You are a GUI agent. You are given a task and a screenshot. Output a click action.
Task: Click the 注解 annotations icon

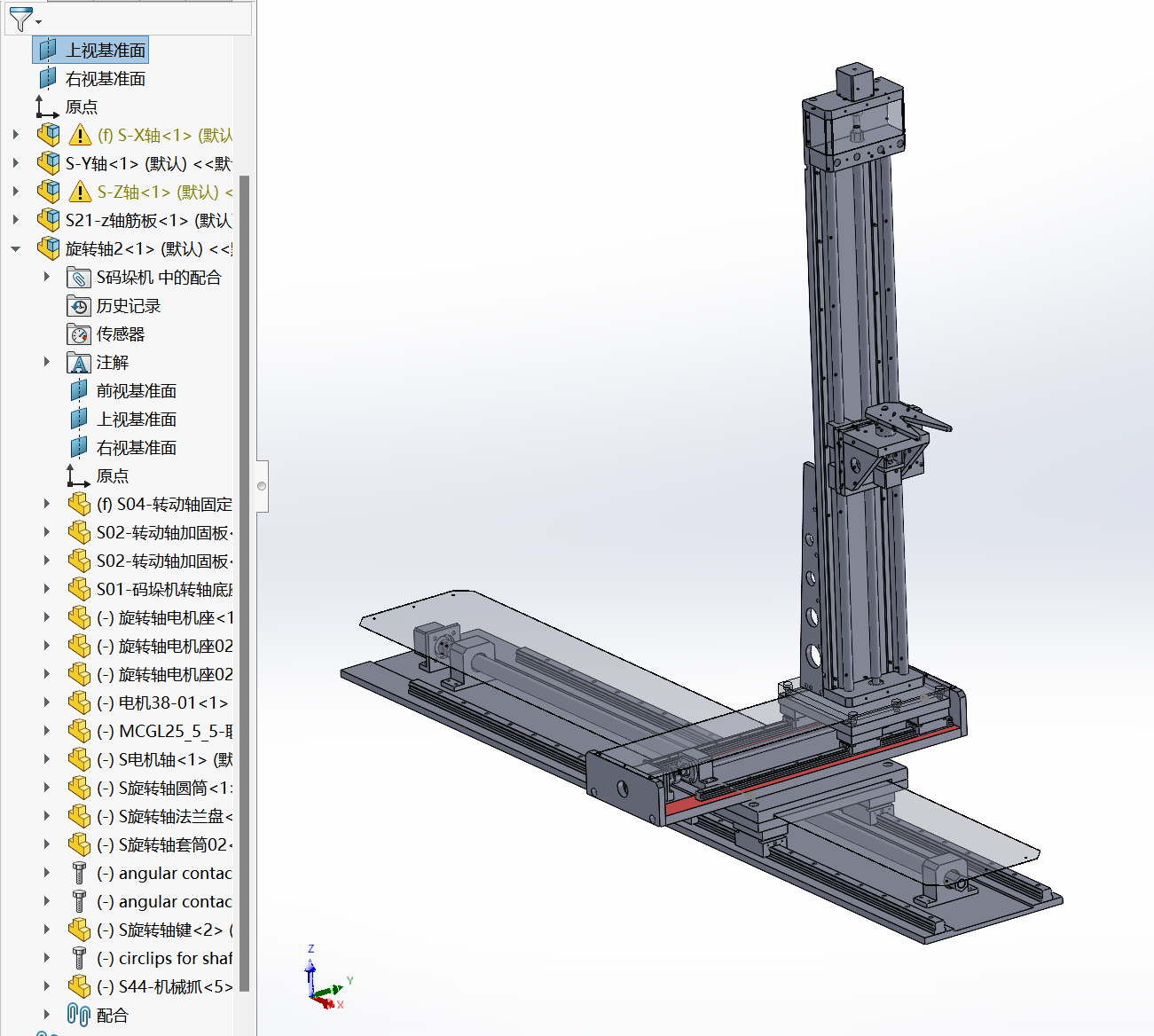[x=79, y=363]
